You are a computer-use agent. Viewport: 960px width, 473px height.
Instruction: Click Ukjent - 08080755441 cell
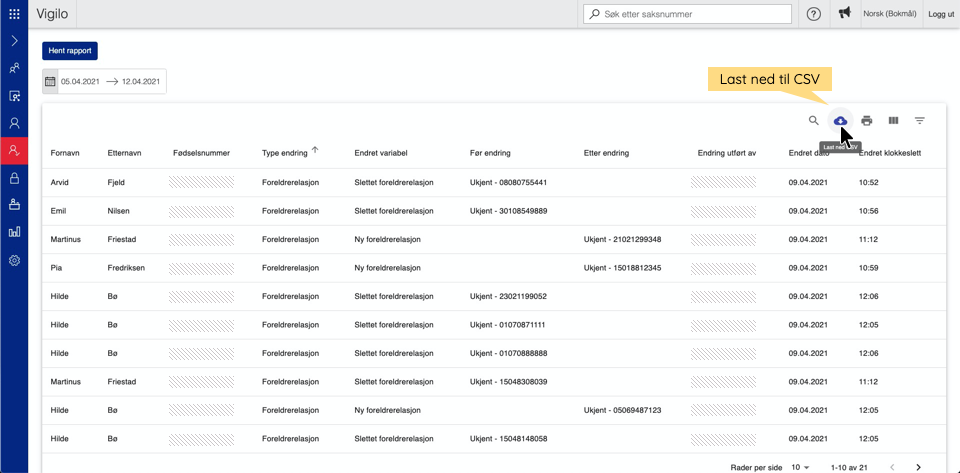tap(508, 182)
